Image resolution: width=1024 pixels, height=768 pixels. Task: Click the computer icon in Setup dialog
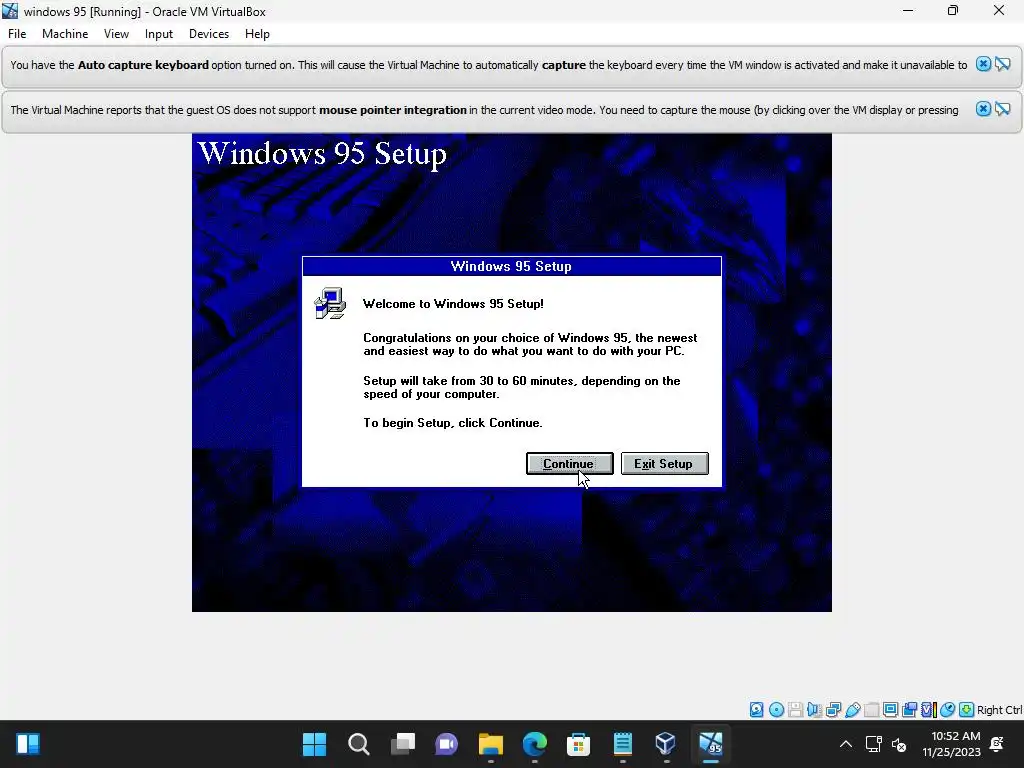pos(330,303)
